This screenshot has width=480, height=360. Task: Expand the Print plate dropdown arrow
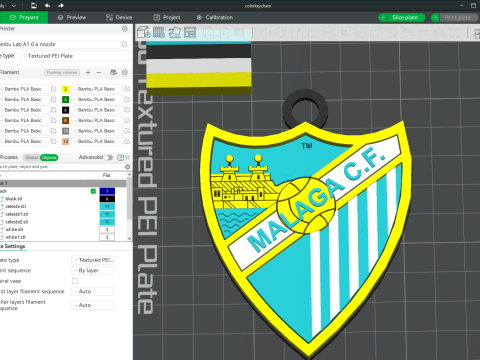click(x=435, y=17)
